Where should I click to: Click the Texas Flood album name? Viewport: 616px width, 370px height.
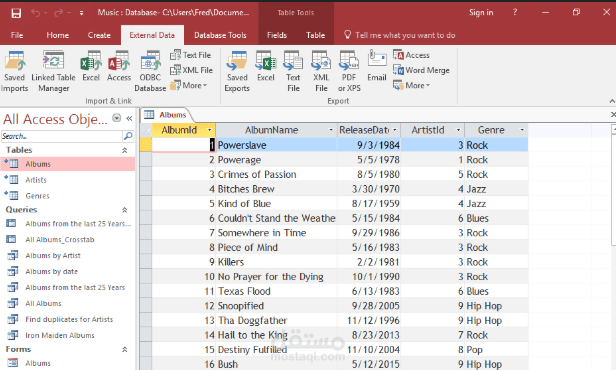coord(244,291)
